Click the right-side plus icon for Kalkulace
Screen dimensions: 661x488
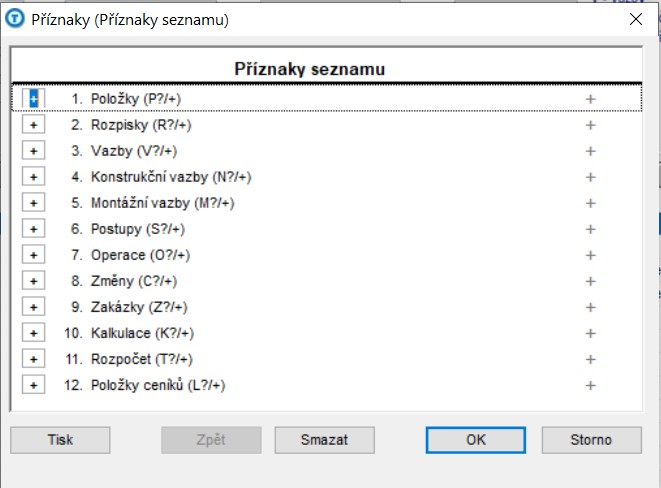tap(590, 333)
